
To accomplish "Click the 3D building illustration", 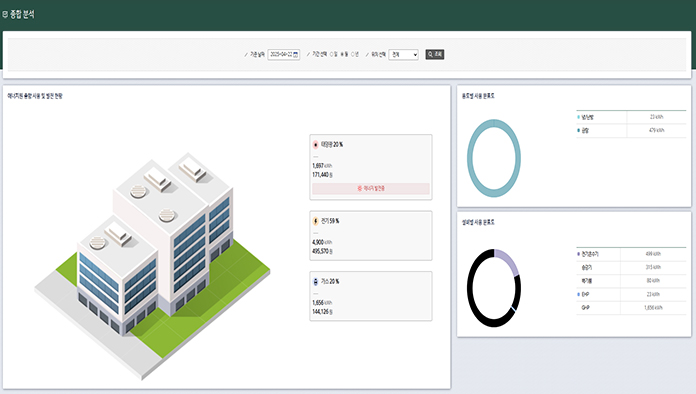I will pyautogui.click(x=152, y=265).
